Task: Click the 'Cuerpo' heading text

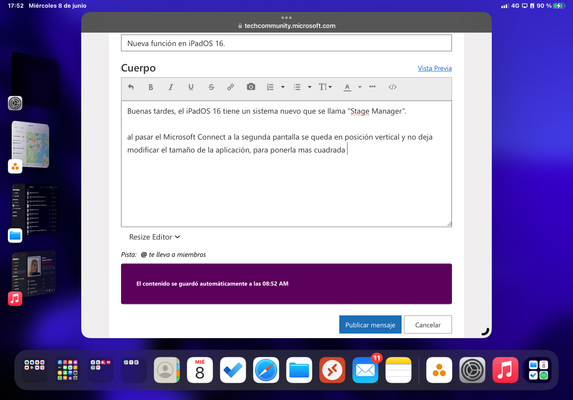Action: [138, 68]
